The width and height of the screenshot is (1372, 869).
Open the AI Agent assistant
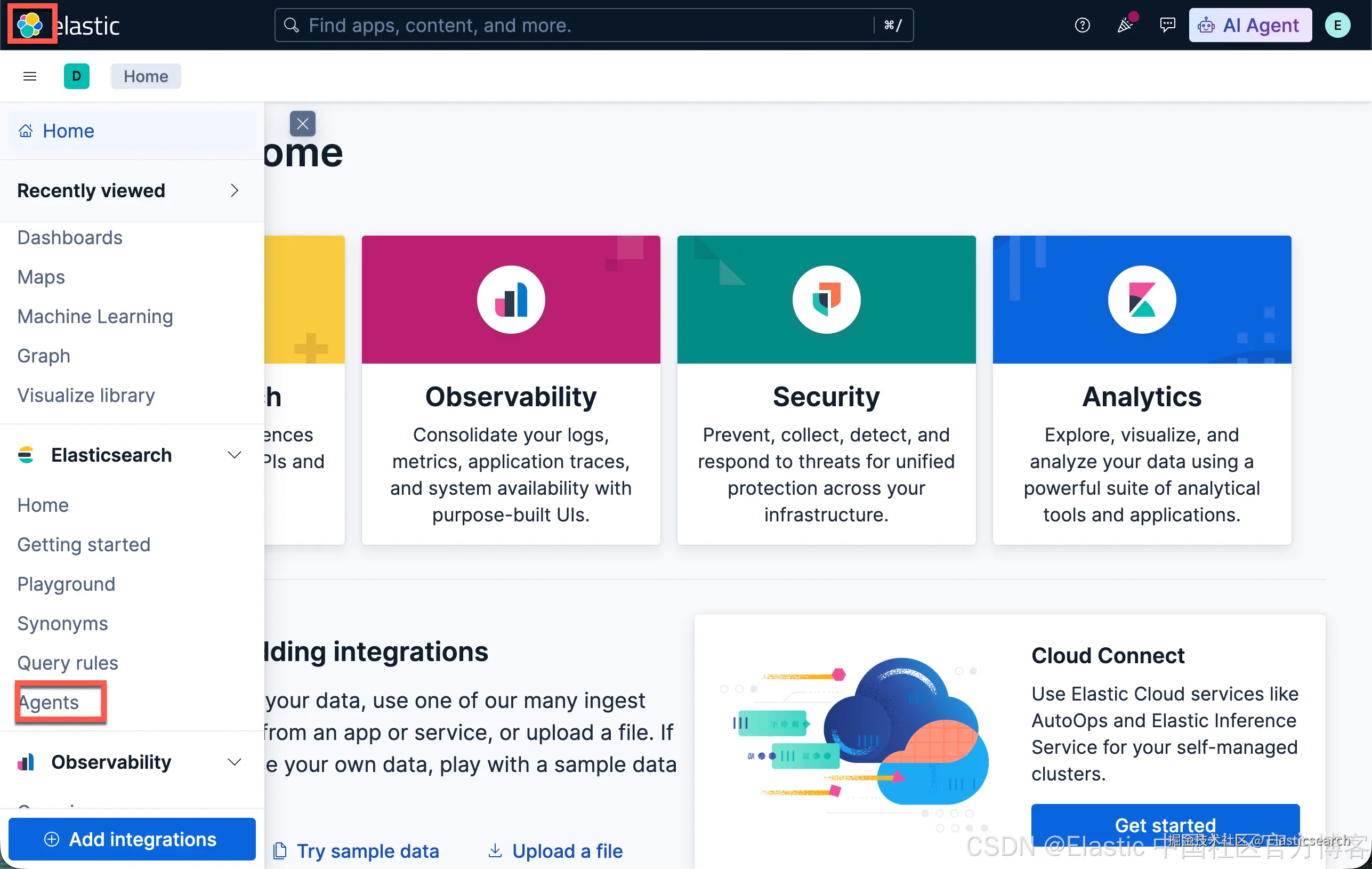pyautogui.click(x=1250, y=25)
